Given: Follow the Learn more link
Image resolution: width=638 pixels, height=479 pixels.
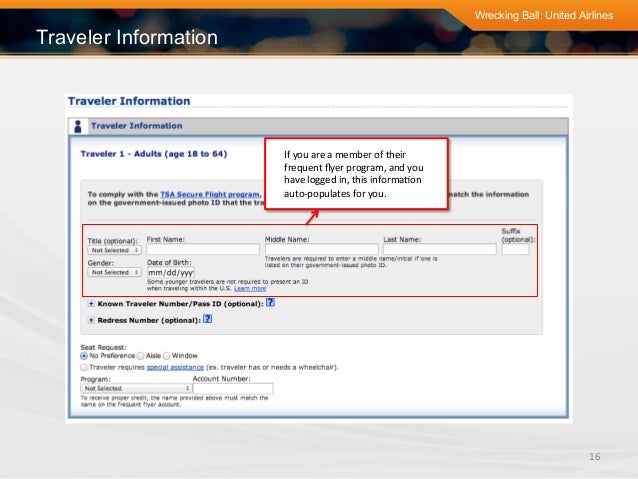Looking at the screenshot, I should [x=250, y=289].
